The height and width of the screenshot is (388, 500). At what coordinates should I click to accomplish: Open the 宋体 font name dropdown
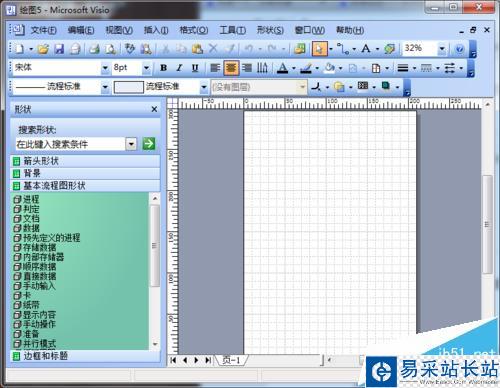tap(105, 68)
